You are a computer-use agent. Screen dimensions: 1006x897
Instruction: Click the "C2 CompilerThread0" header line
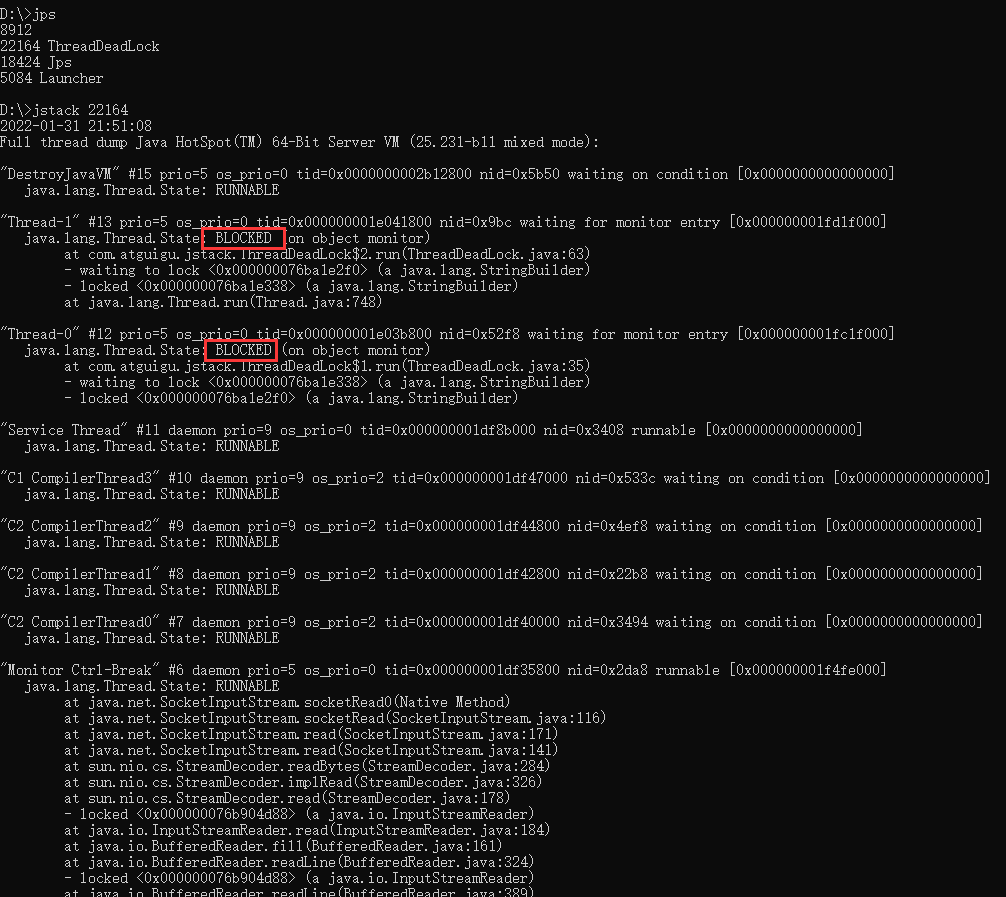click(491, 622)
